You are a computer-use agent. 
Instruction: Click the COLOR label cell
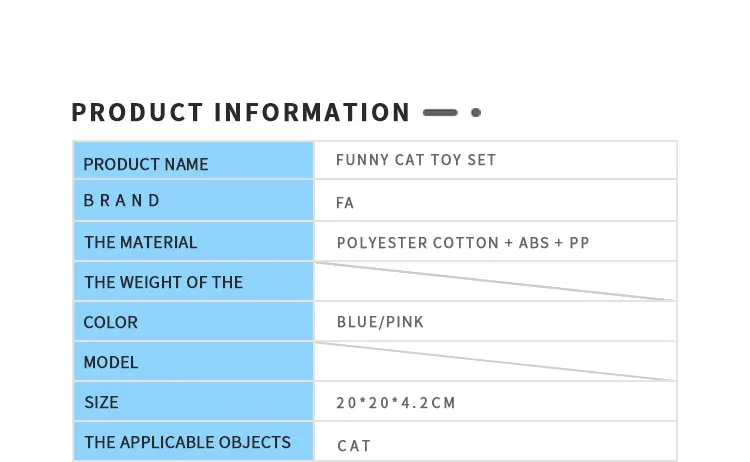193,322
